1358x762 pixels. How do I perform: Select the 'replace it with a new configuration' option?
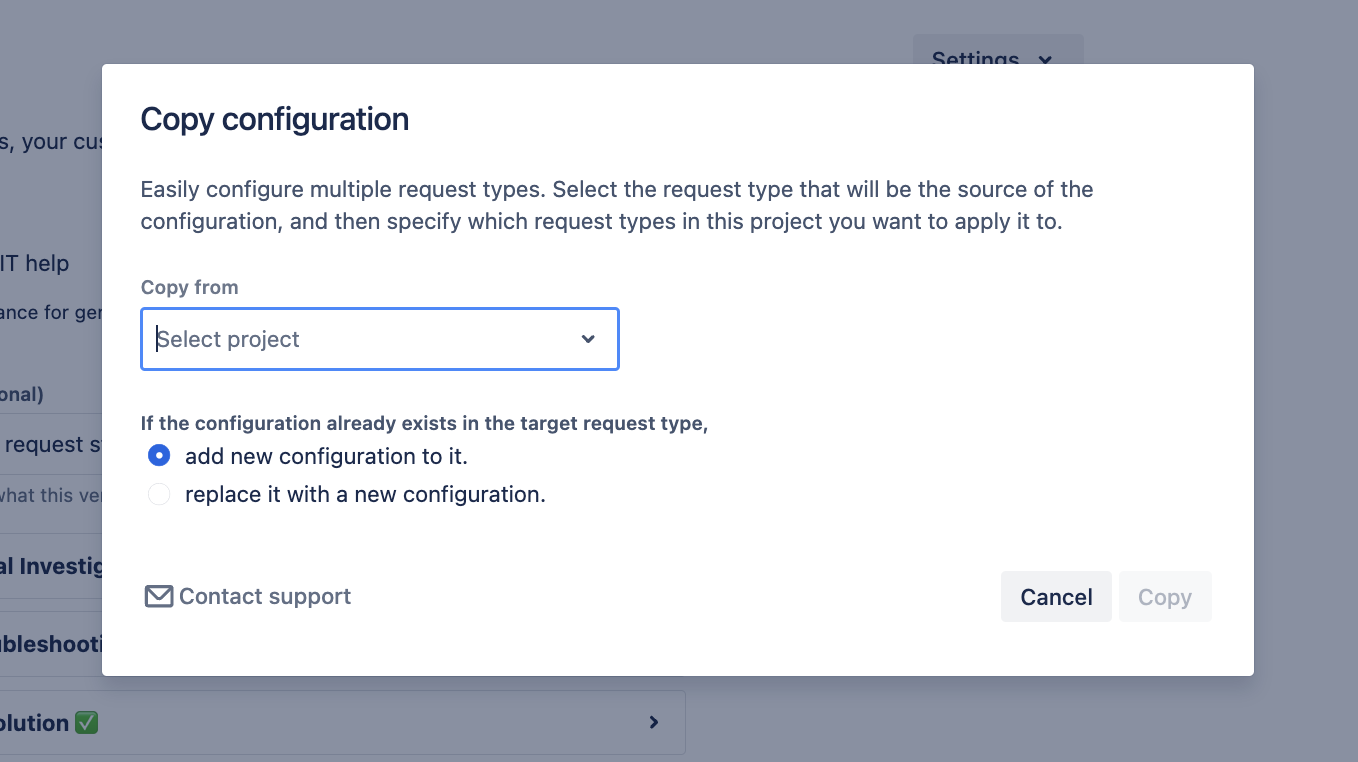[x=159, y=494]
